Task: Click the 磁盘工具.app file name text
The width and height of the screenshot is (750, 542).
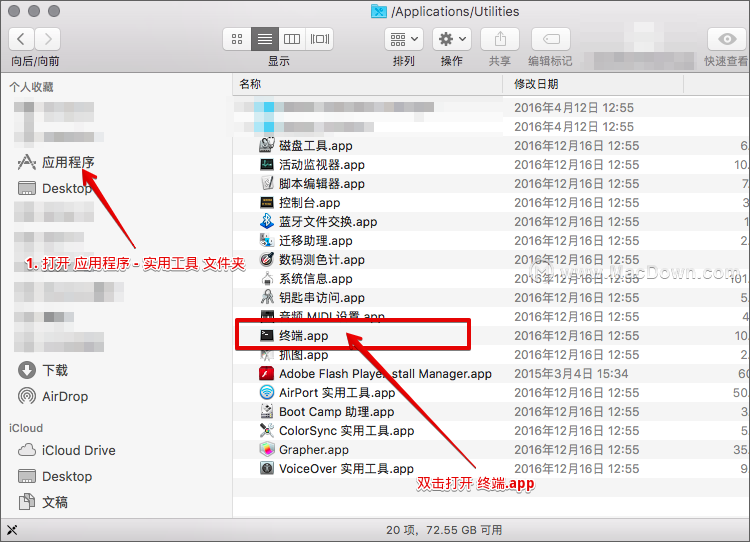Action: (316, 145)
